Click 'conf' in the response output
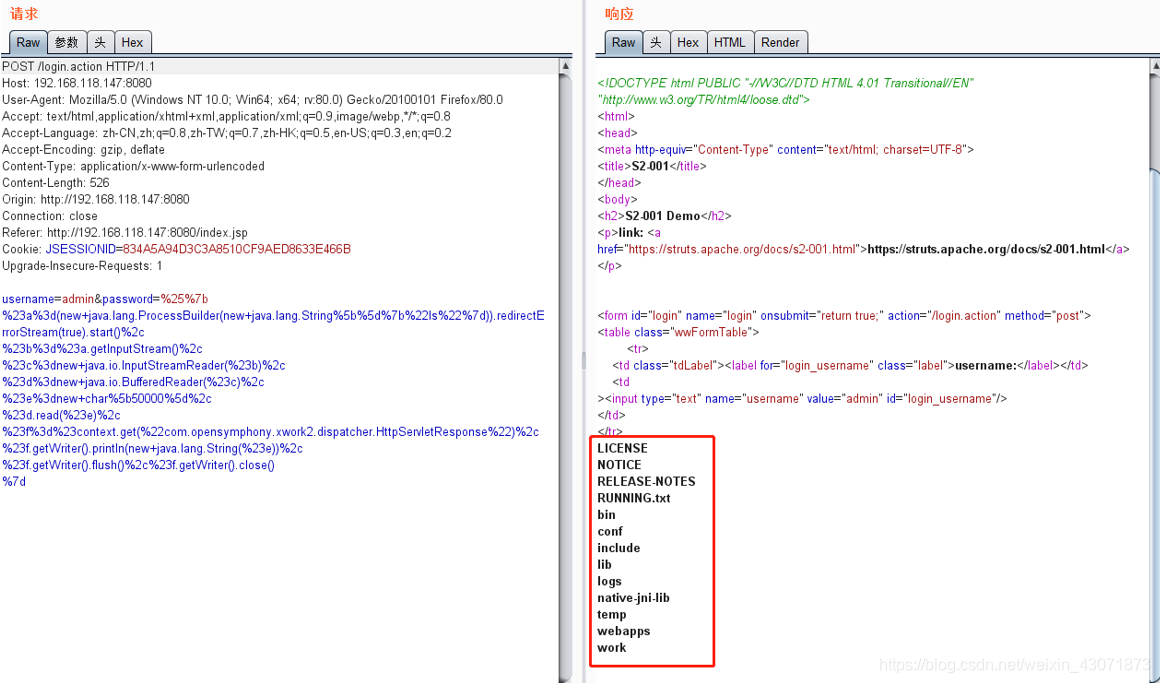The width and height of the screenshot is (1160, 683). [610, 531]
